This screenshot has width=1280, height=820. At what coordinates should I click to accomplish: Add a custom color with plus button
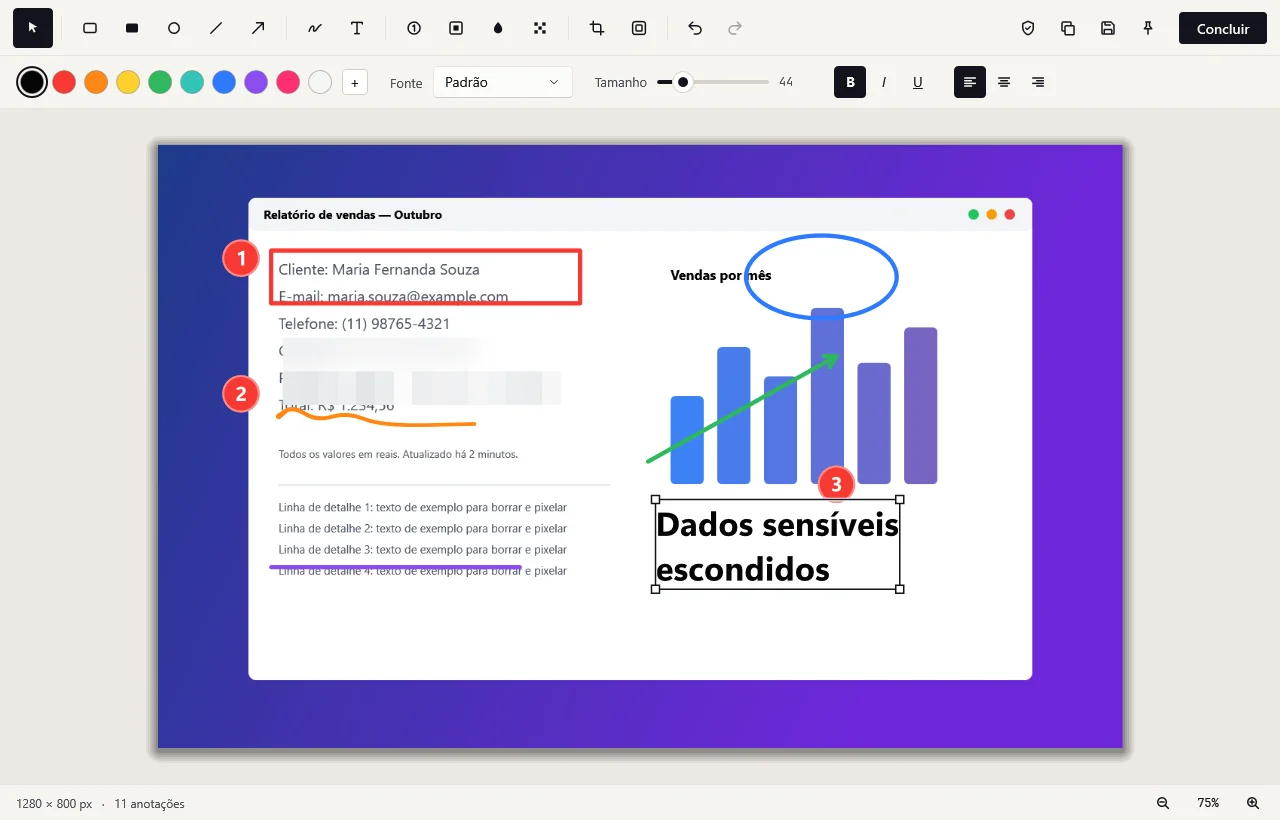coord(355,82)
